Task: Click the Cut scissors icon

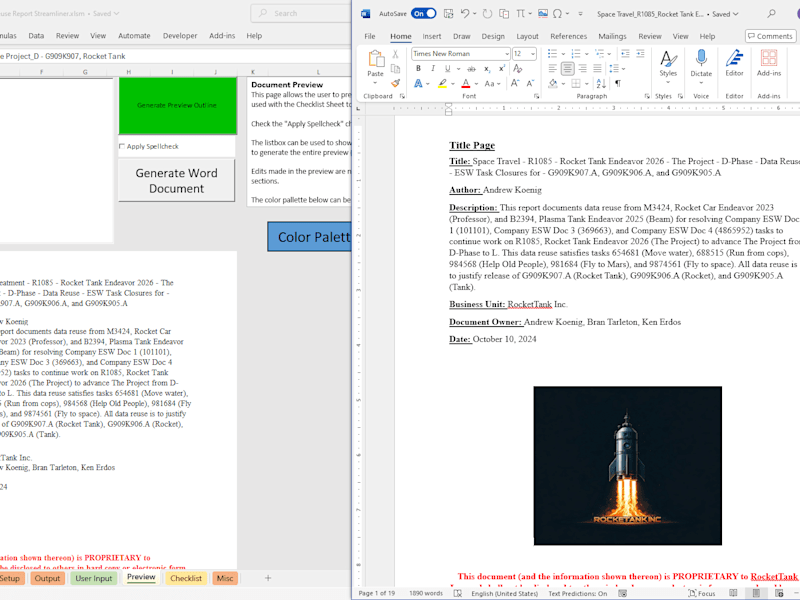Action: [x=395, y=54]
